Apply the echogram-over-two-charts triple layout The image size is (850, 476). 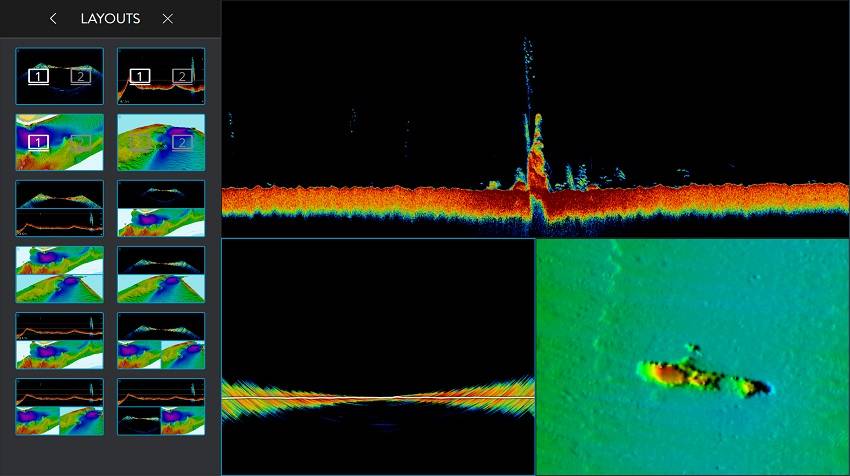[59, 406]
